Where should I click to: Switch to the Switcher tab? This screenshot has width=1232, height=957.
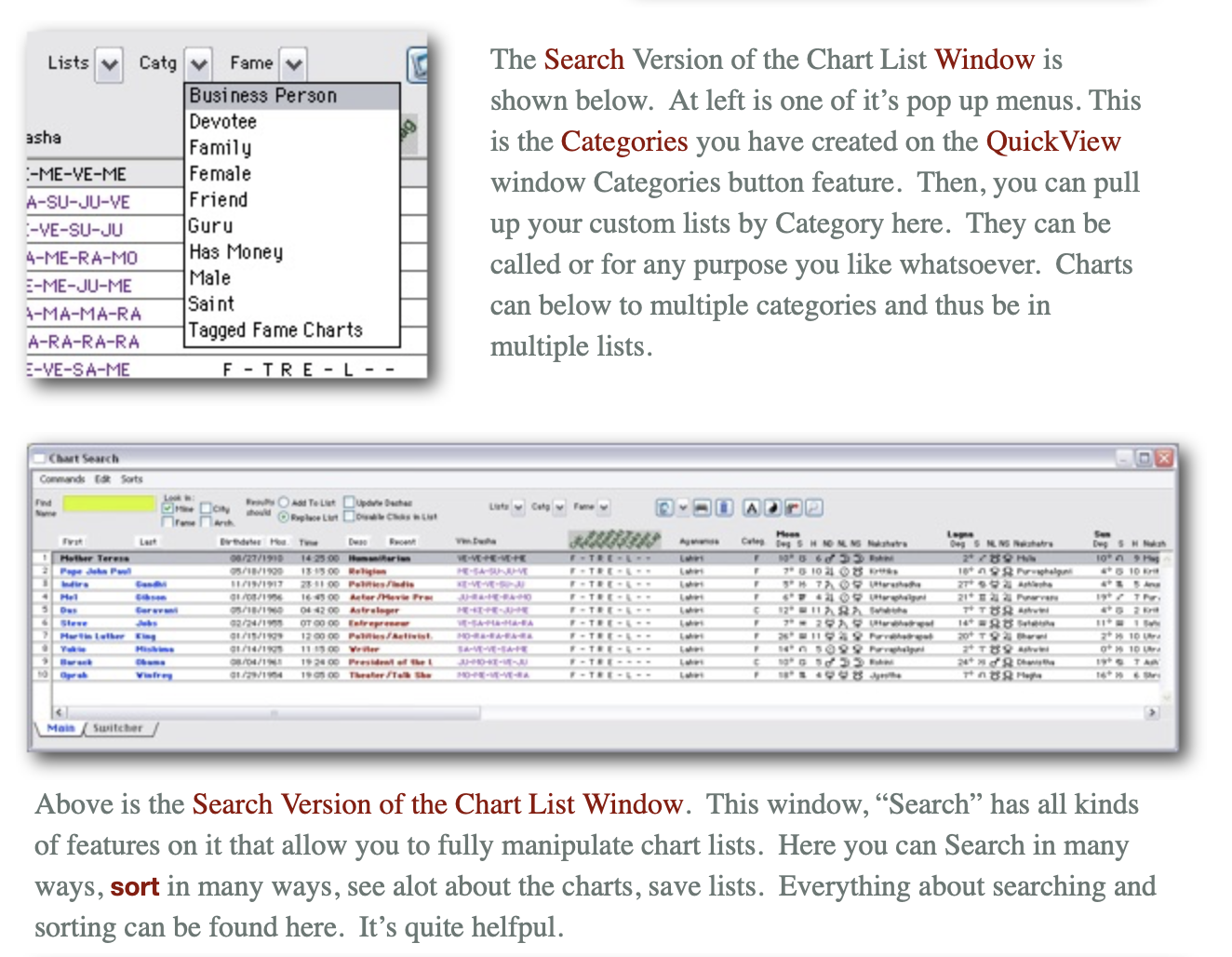(118, 728)
